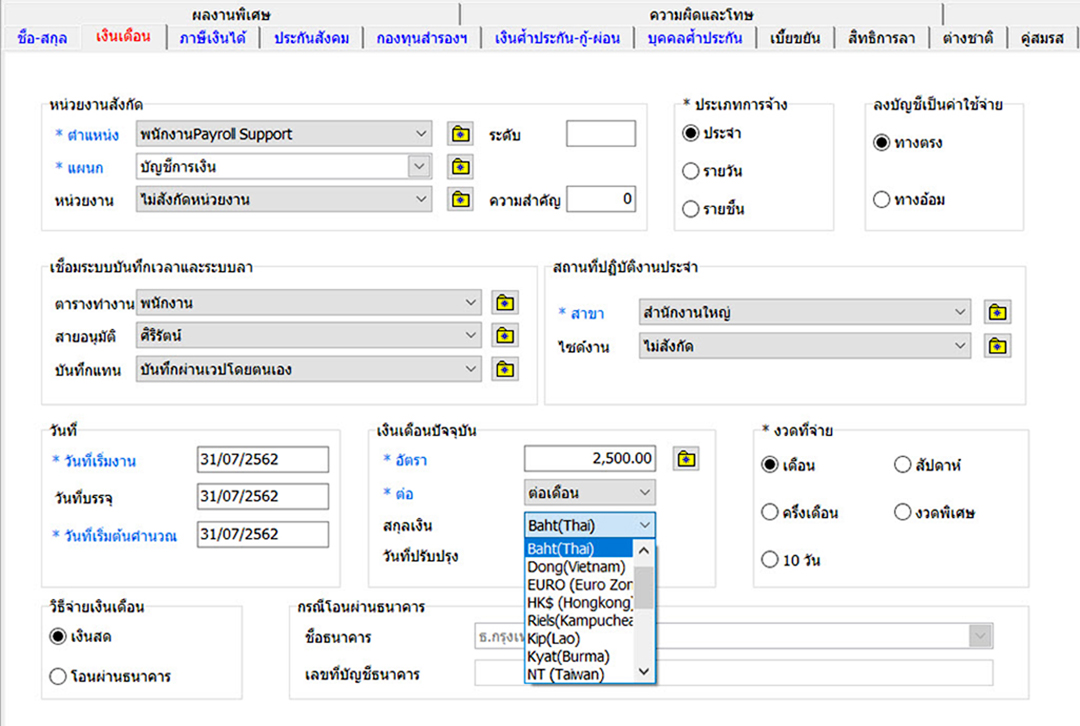Viewport: 1080px width, 726px height.
Task: Open the folder lookup for ตารางทำงาน
Action: tap(505, 303)
